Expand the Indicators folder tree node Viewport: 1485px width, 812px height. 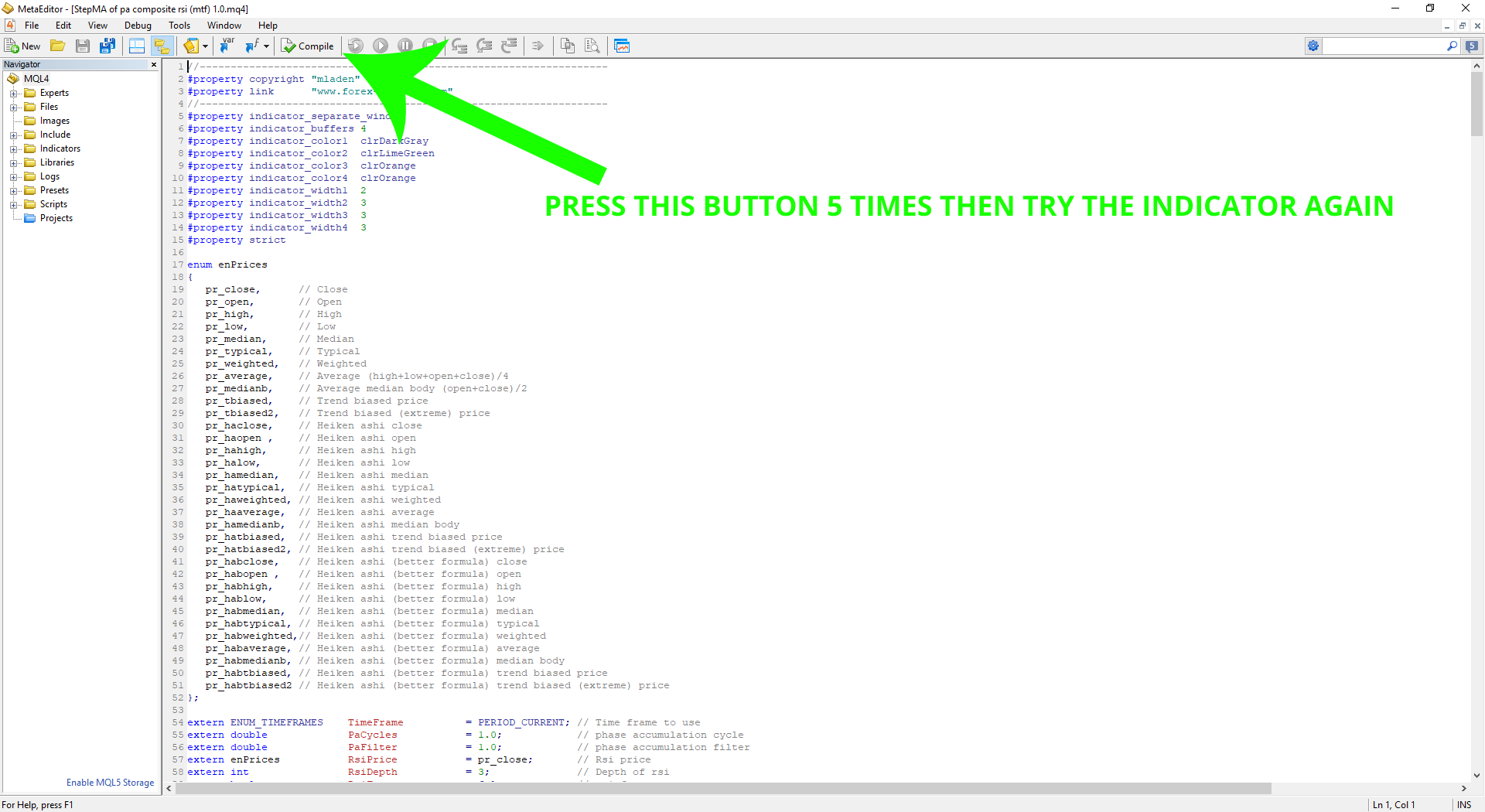point(13,148)
